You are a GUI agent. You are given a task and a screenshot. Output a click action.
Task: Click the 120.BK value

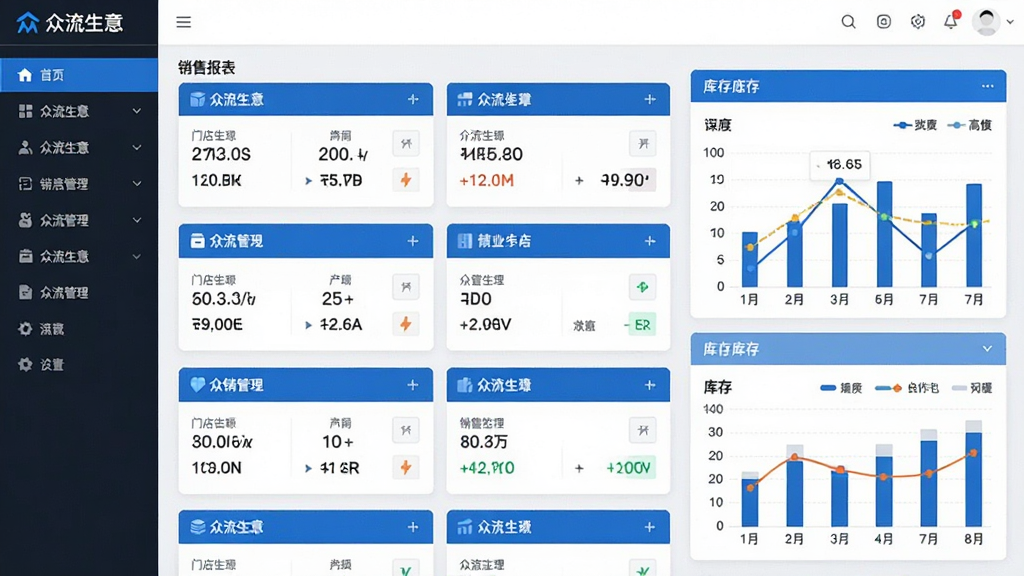[216, 180]
